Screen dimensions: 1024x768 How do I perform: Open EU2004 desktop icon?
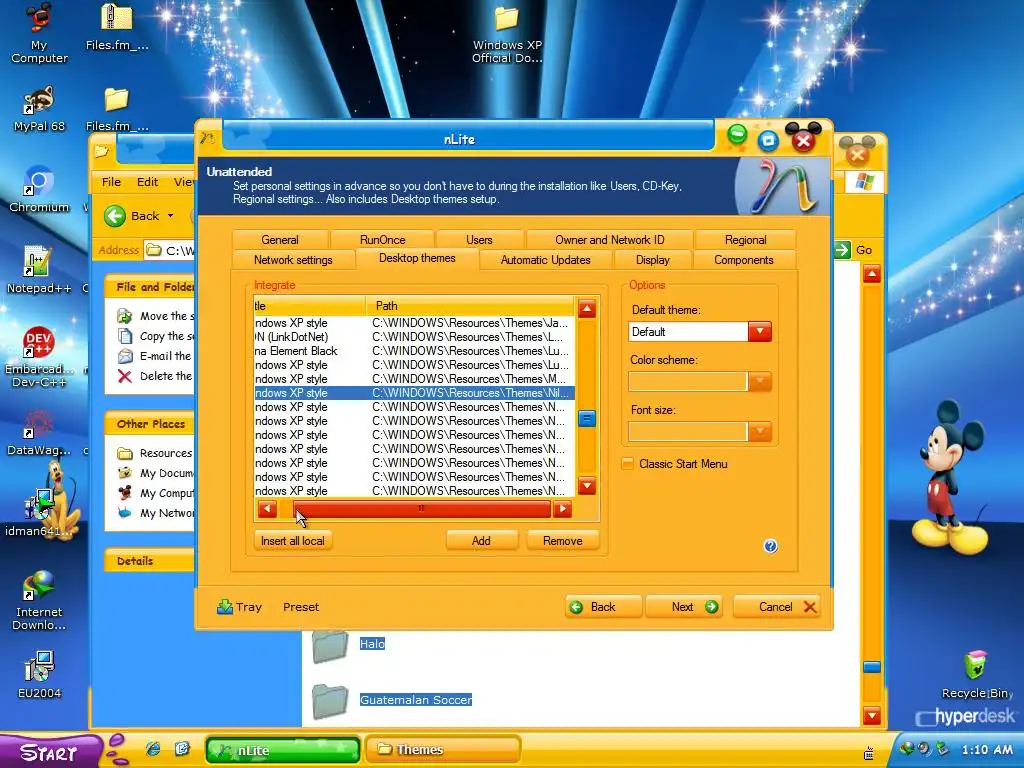[39, 674]
